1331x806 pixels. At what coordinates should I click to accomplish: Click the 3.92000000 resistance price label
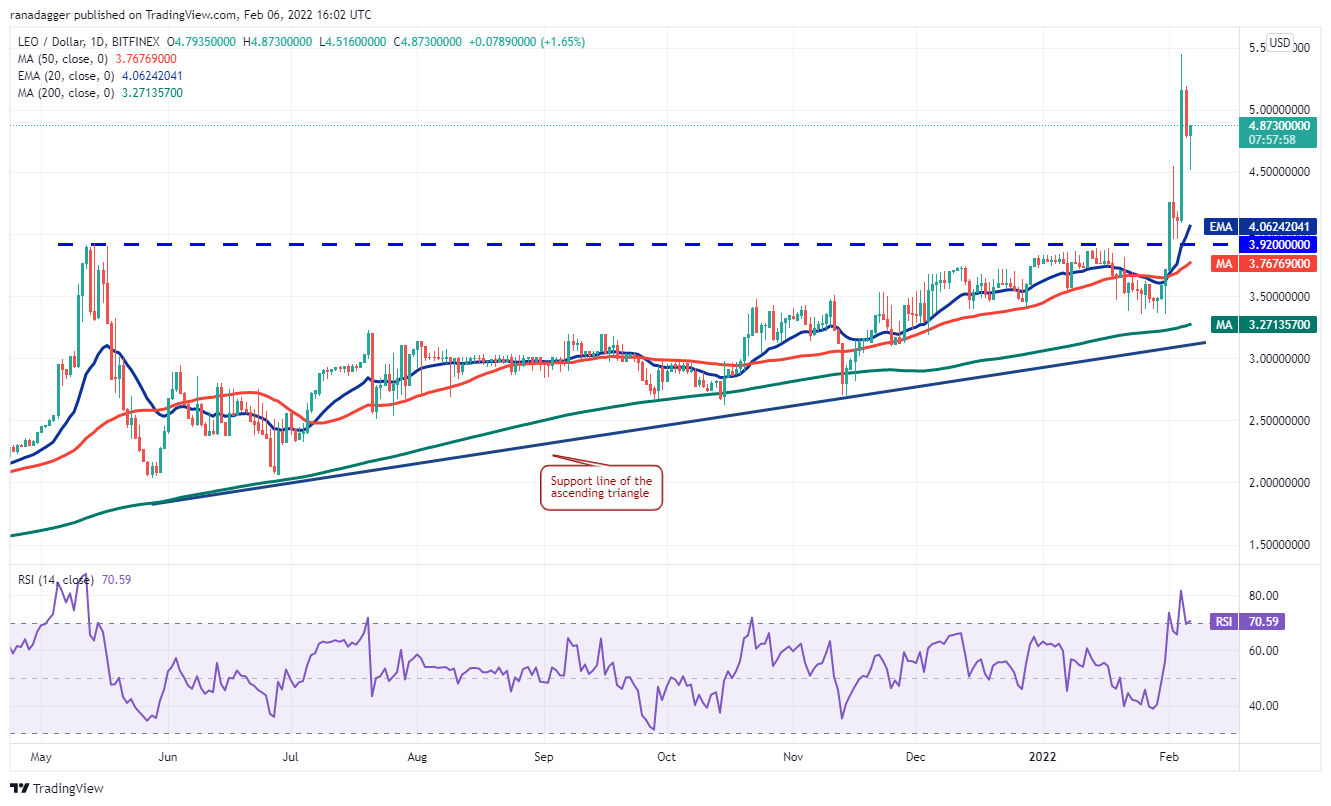coord(1280,244)
